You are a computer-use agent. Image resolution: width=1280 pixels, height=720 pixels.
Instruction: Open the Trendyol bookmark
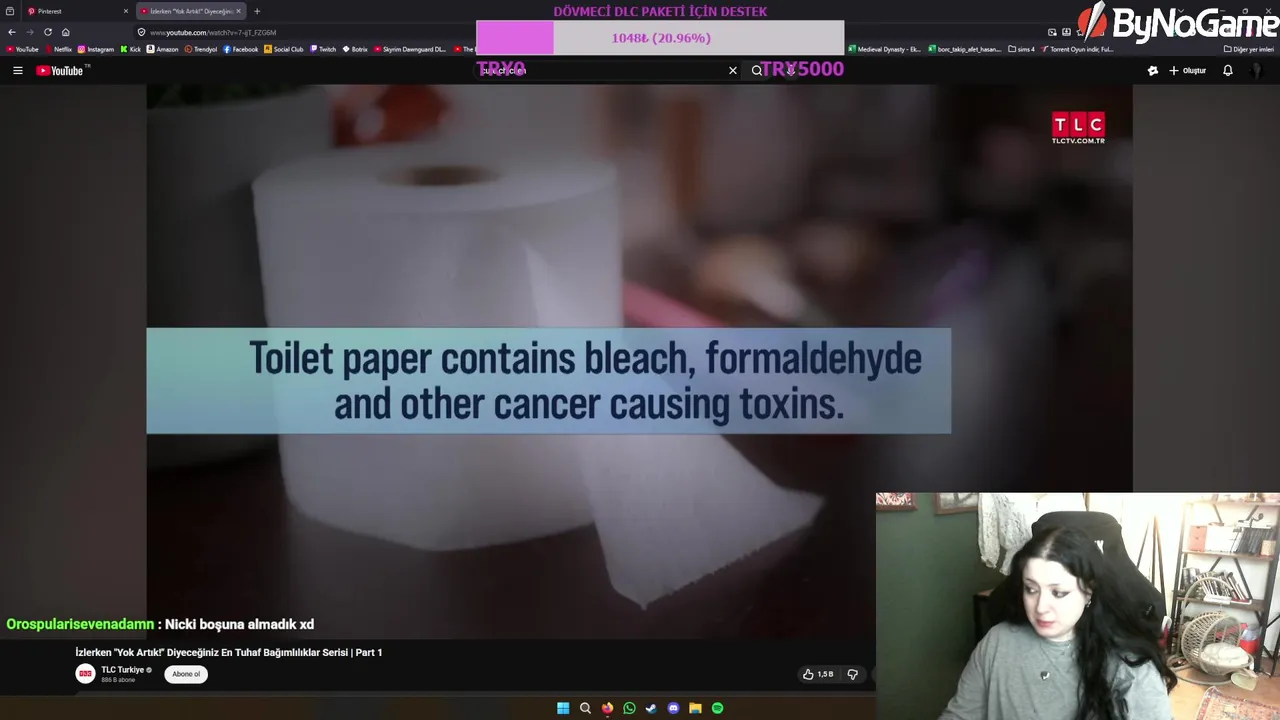tap(200, 49)
